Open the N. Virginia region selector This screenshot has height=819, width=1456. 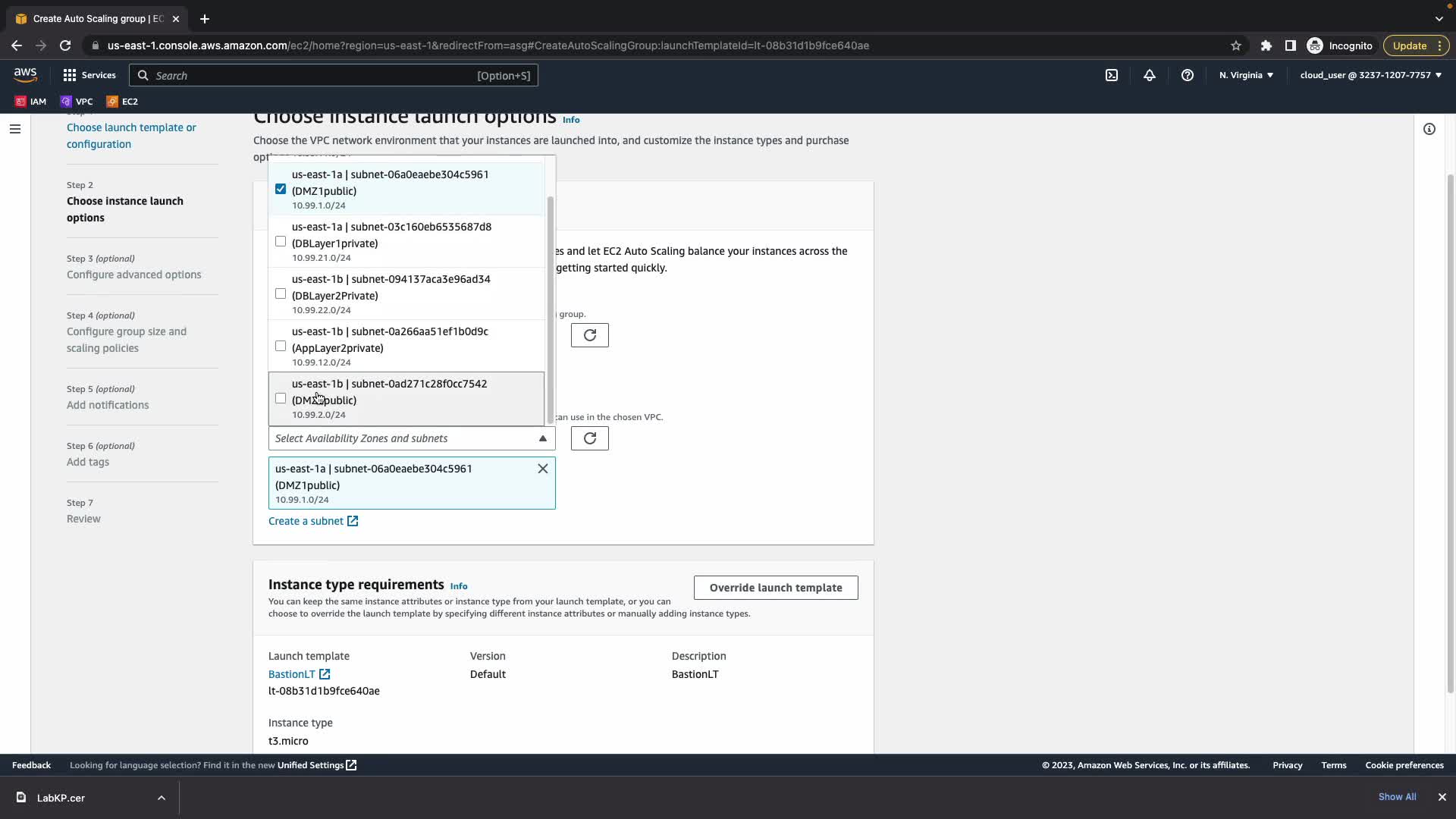coord(1246,75)
